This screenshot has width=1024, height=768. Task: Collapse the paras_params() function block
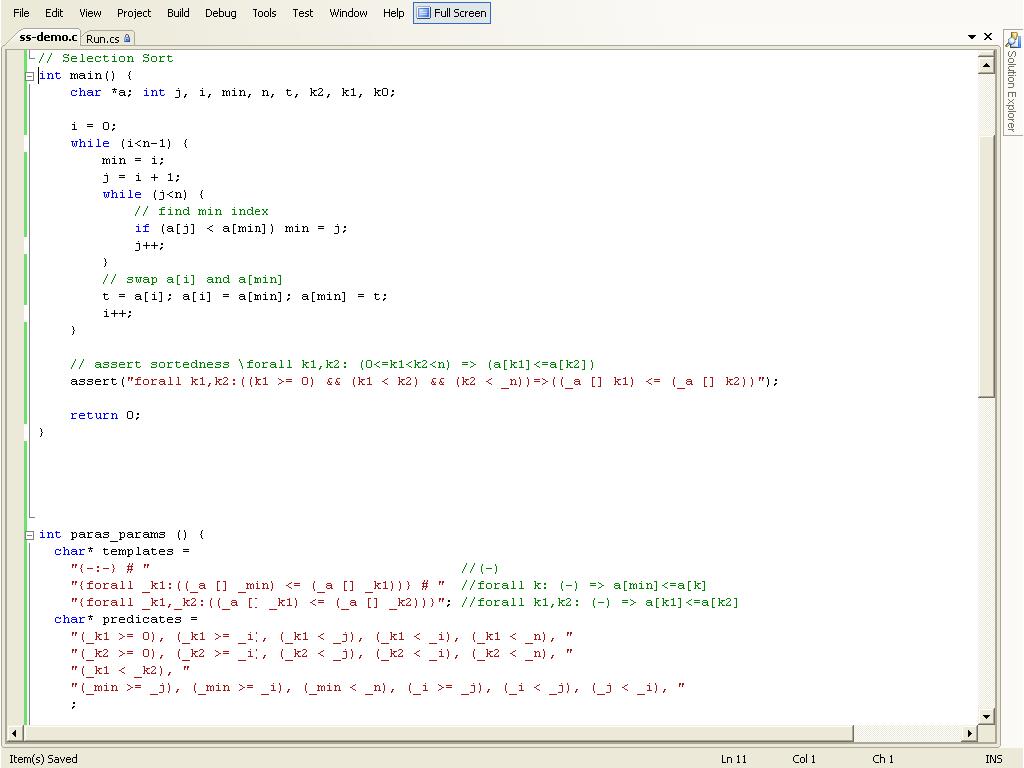pyautogui.click(x=30, y=535)
